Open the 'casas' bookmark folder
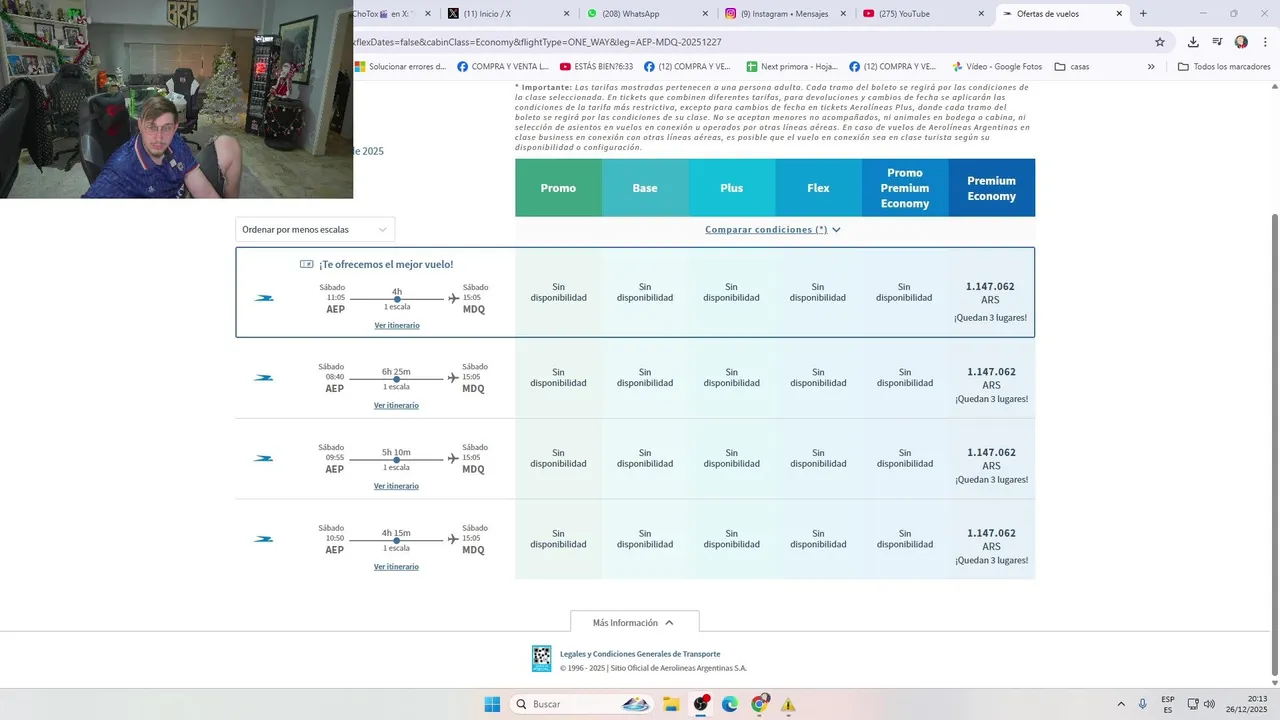Image resolution: width=1280 pixels, height=720 pixels. click(1072, 67)
